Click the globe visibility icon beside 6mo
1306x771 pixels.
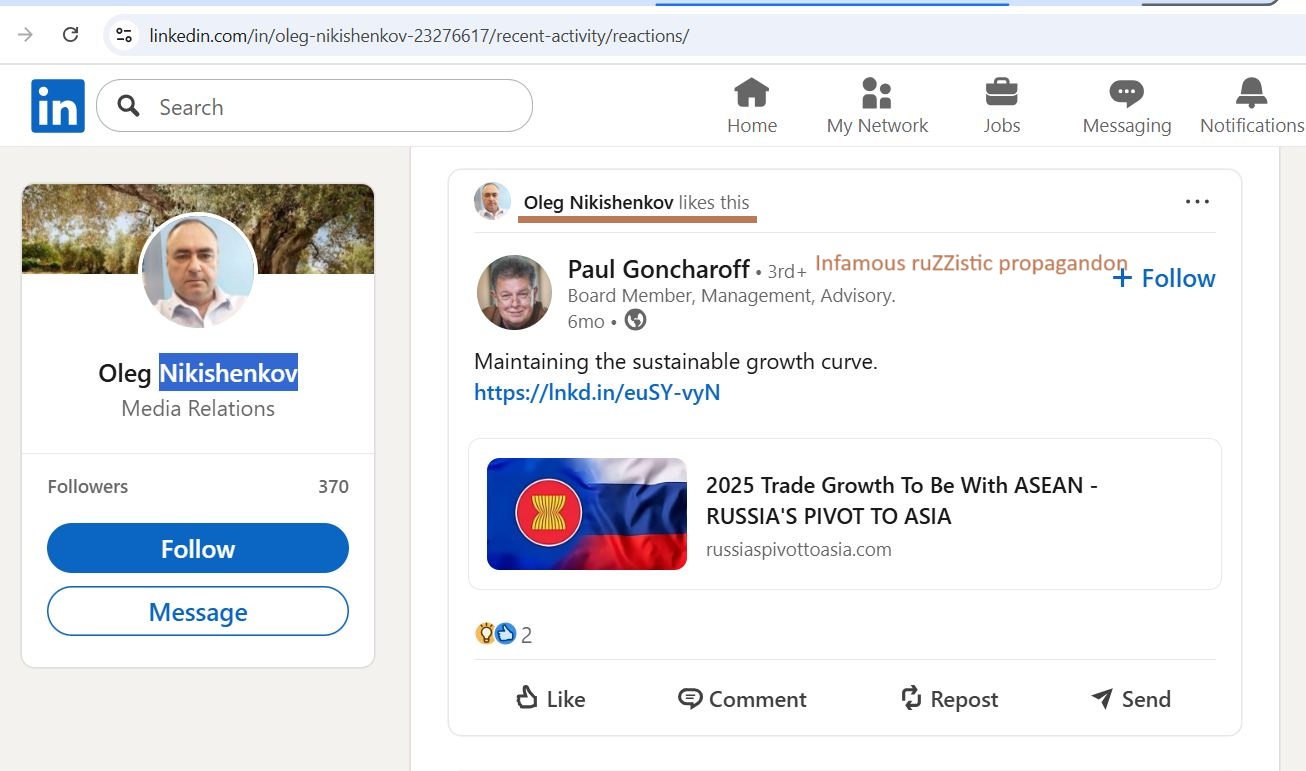[635, 320]
